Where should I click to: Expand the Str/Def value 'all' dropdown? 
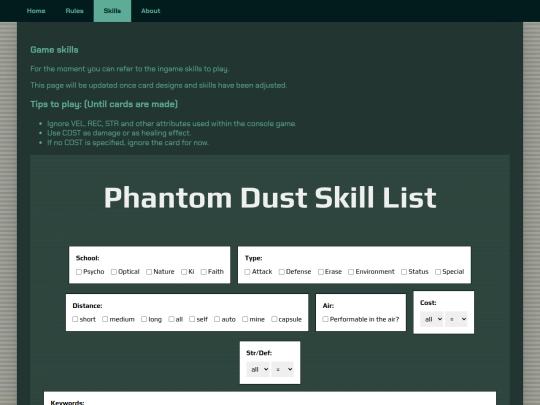[258, 370]
